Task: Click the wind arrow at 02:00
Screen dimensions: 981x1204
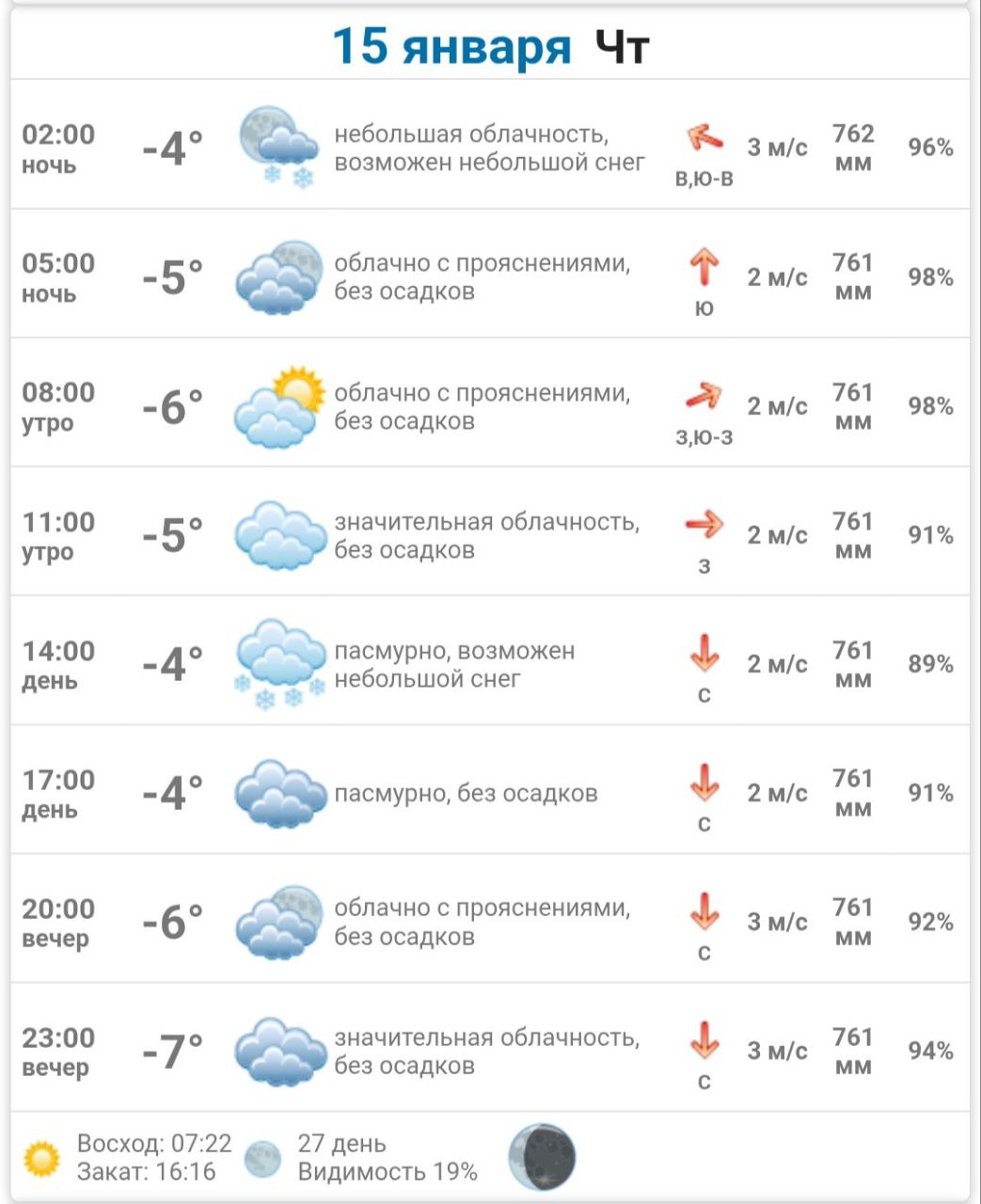Action: tap(704, 138)
